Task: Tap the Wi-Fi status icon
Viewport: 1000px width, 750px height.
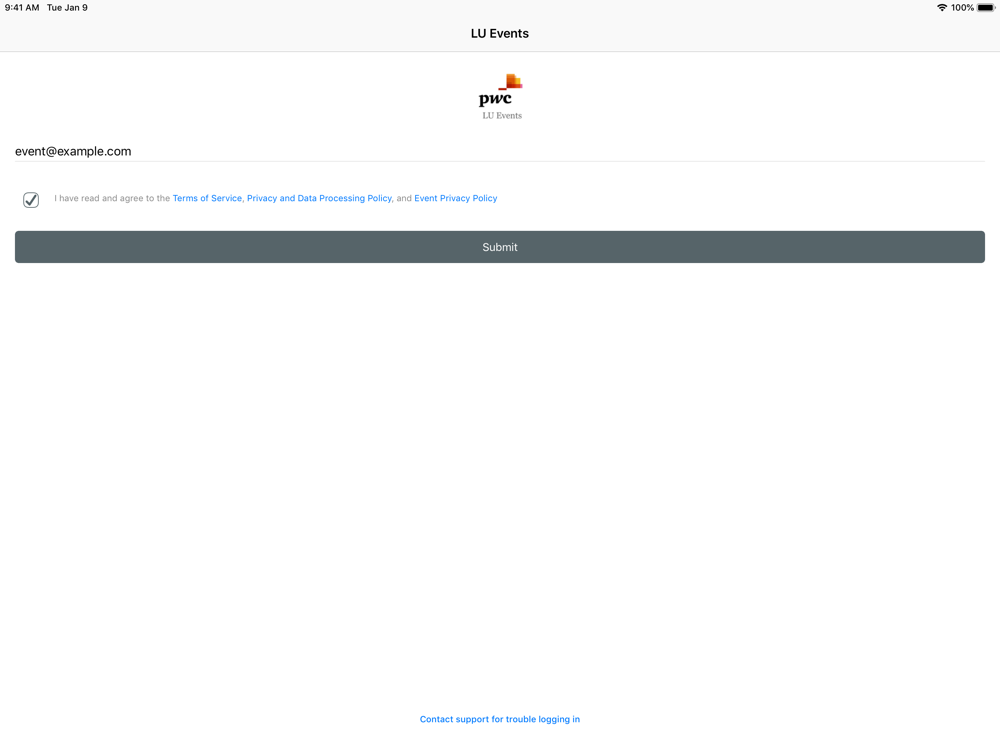Action: tap(941, 8)
